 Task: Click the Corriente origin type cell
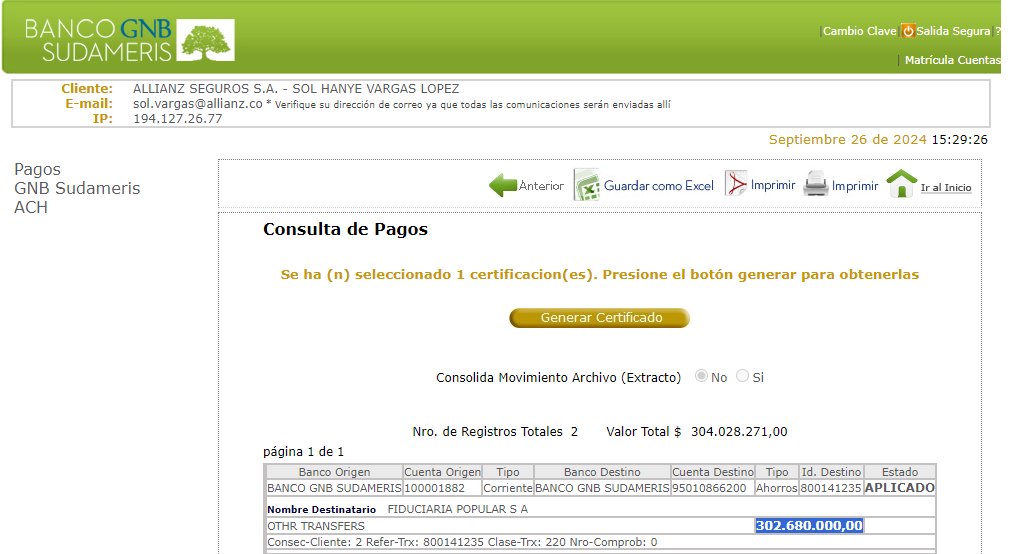click(x=508, y=489)
